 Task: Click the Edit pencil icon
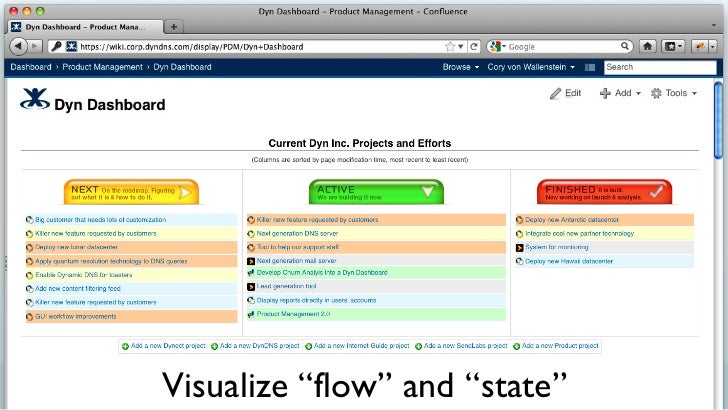(555, 93)
